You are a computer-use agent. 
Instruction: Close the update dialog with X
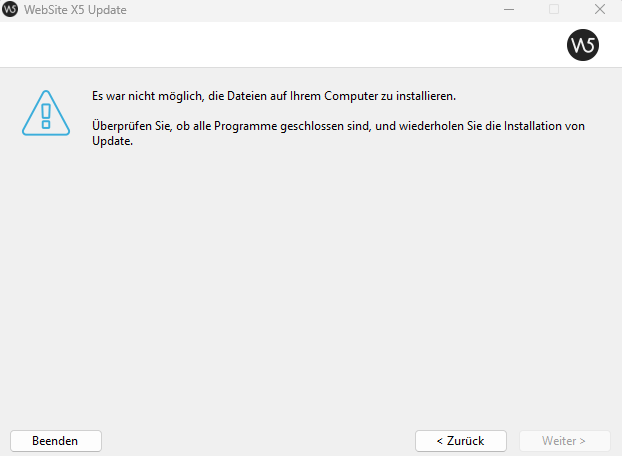pos(600,10)
